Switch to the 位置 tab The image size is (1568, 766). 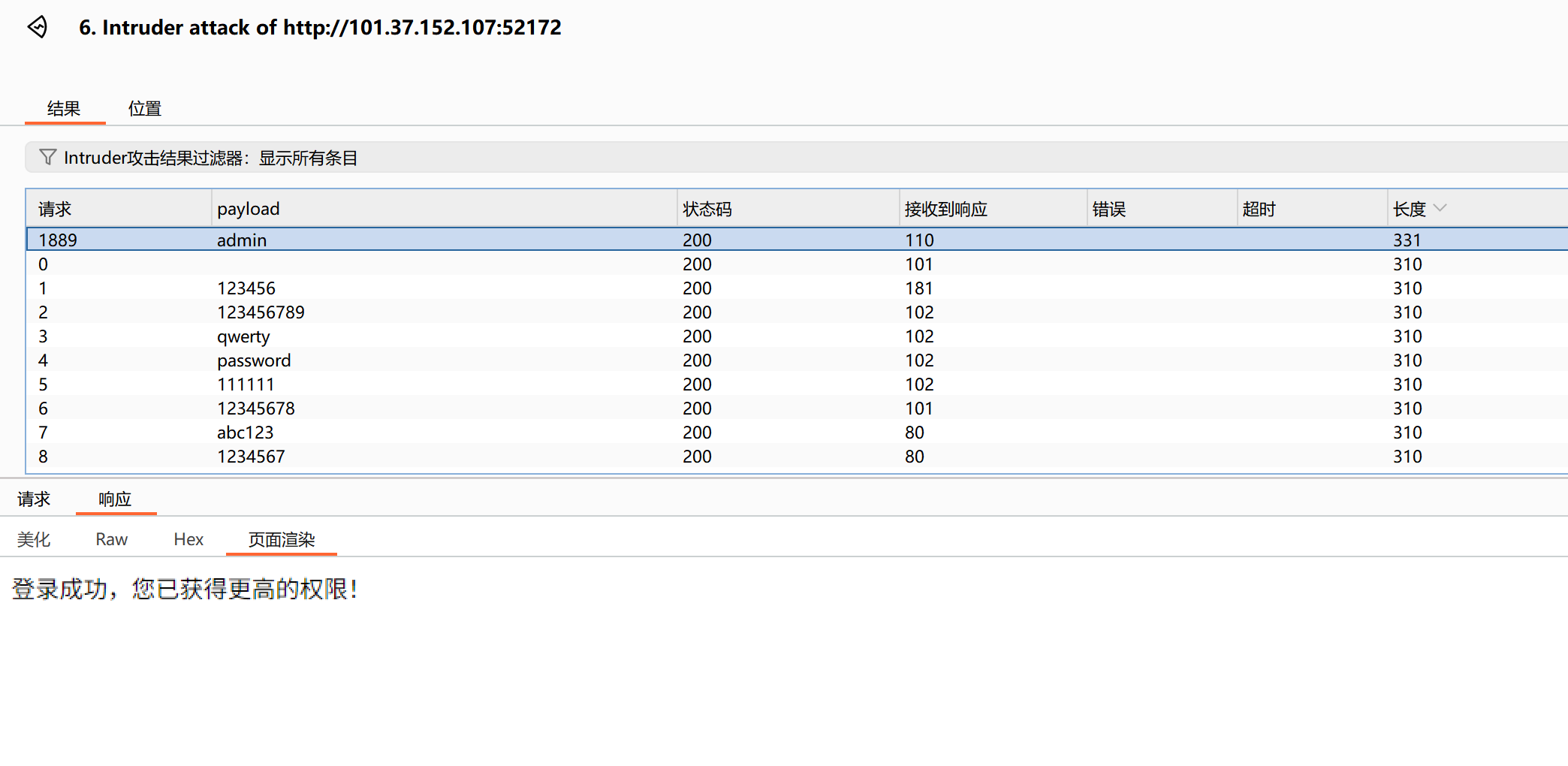[x=143, y=108]
